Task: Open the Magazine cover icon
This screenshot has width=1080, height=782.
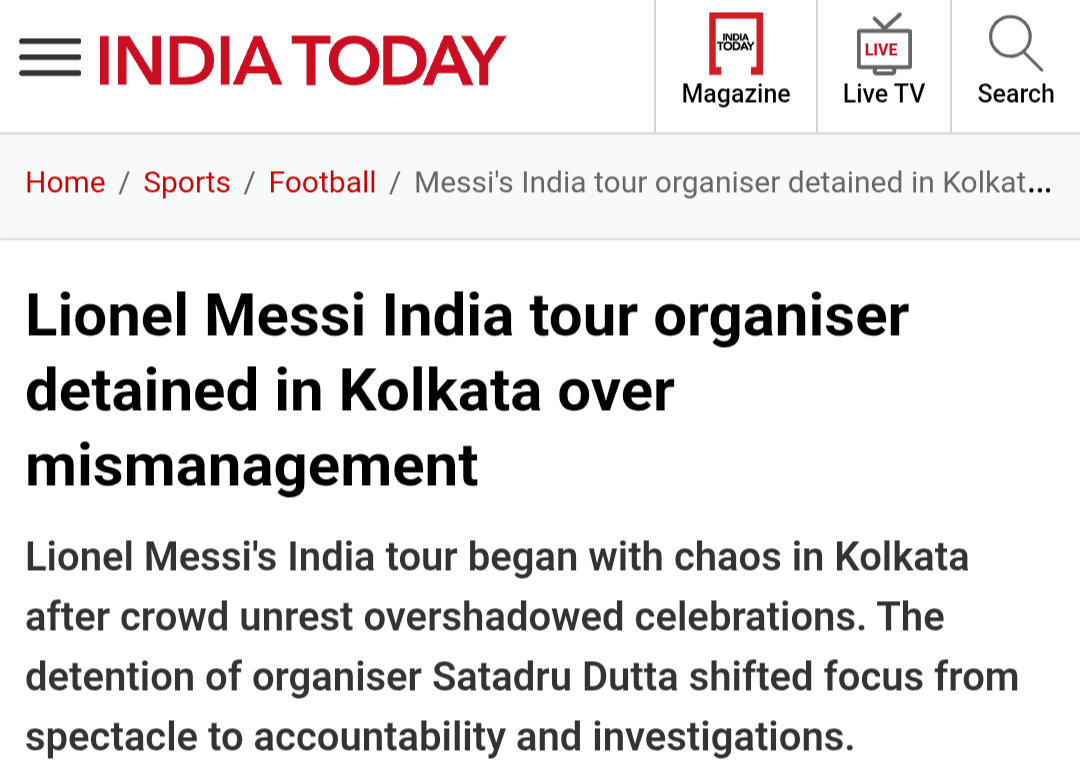Action: (x=736, y=44)
